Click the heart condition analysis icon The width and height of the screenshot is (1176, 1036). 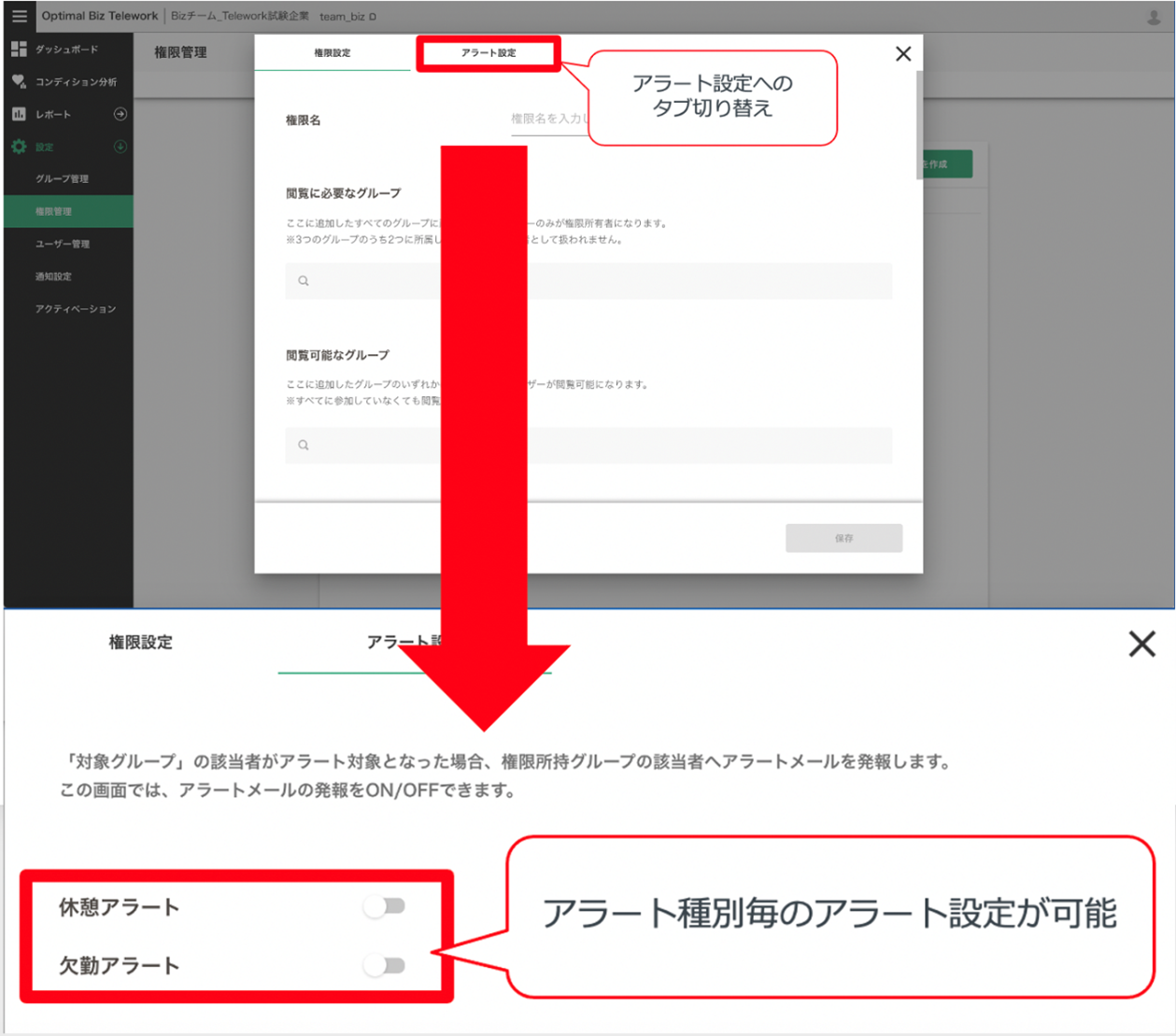point(19,81)
